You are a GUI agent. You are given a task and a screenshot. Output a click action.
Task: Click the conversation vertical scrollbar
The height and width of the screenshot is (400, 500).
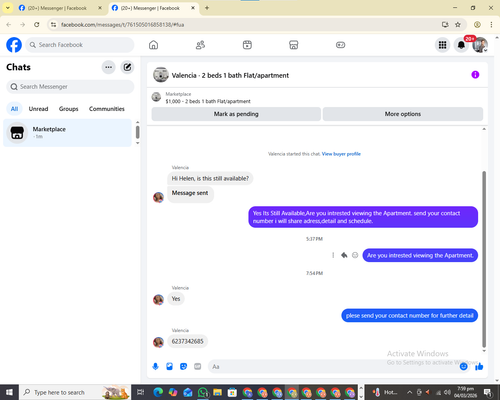(x=484, y=259)
